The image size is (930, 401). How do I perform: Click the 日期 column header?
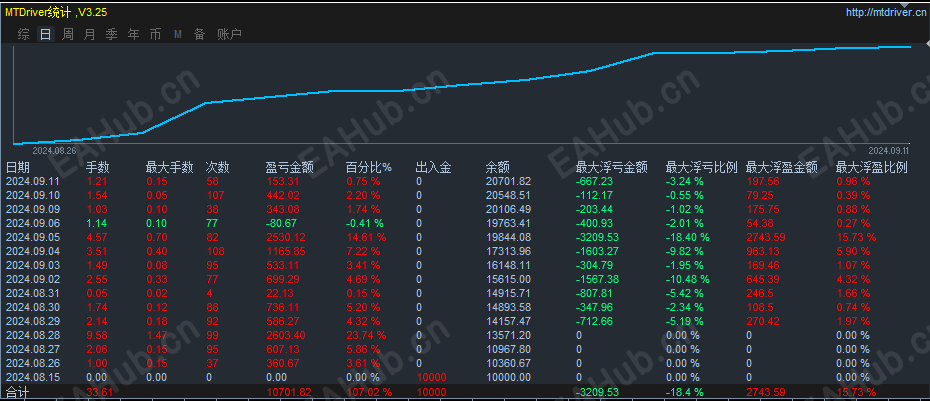(x=18, y=168)
